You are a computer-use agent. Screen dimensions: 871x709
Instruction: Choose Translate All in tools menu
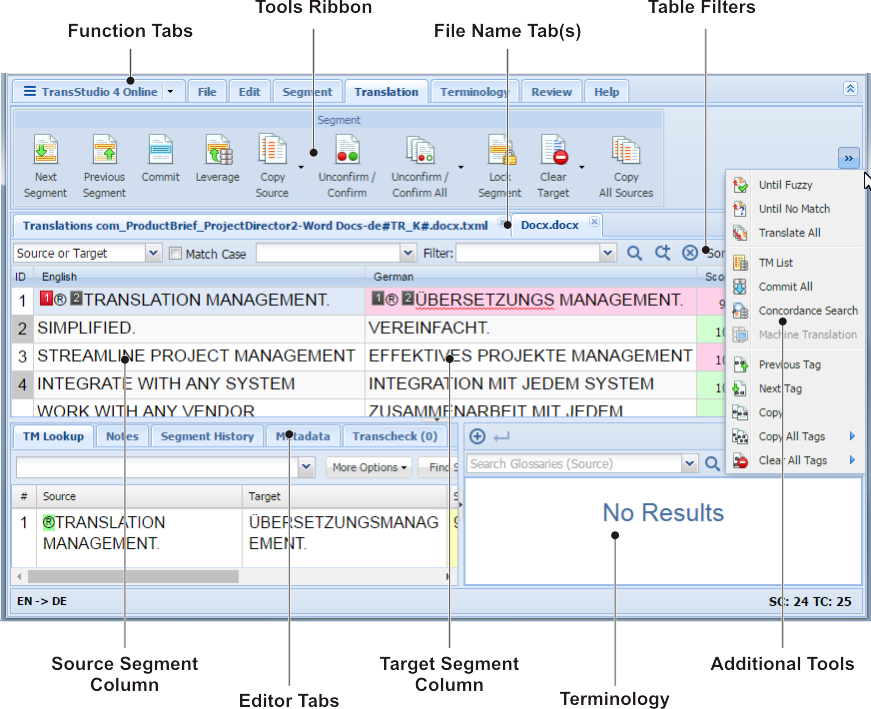[789, 233]
